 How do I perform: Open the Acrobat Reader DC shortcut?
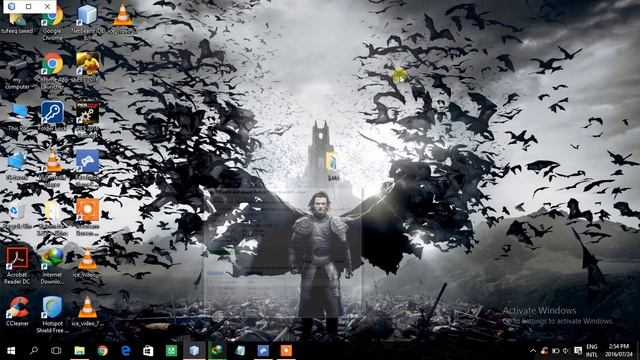pos(17,265)
